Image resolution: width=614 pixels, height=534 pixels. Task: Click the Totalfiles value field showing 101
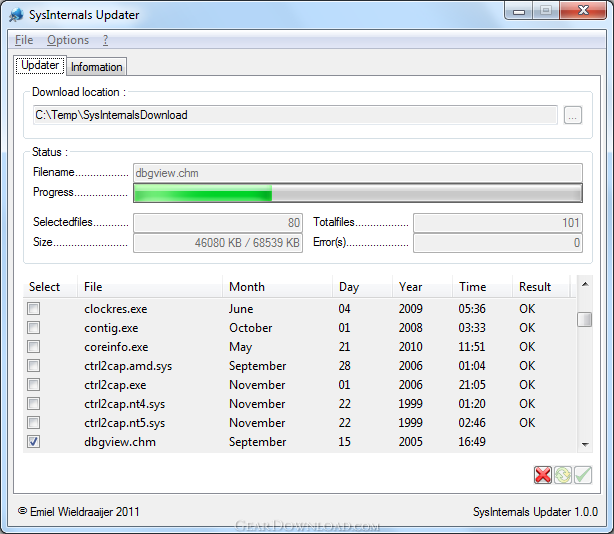(498, 223)
